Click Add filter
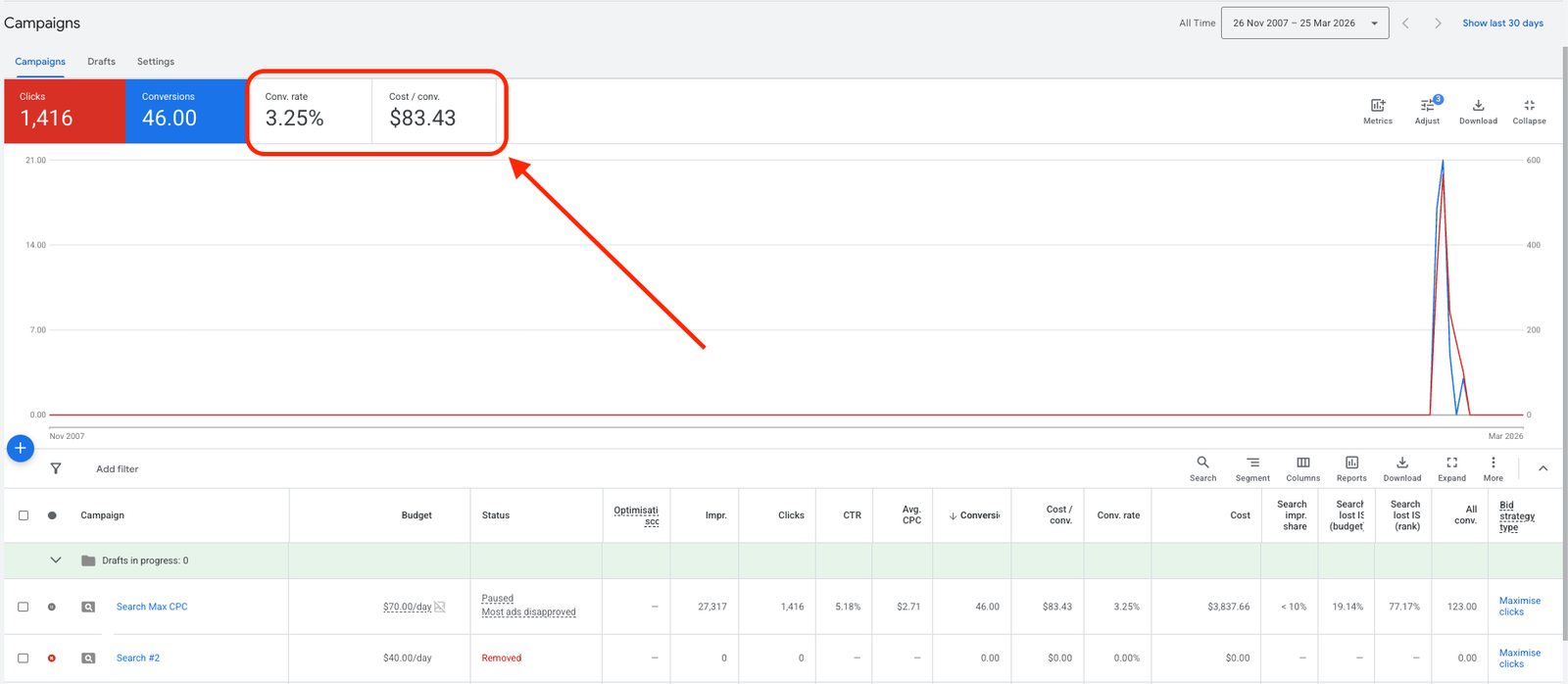The width and height of the screenshot is (1568, 684). (118, 469)
